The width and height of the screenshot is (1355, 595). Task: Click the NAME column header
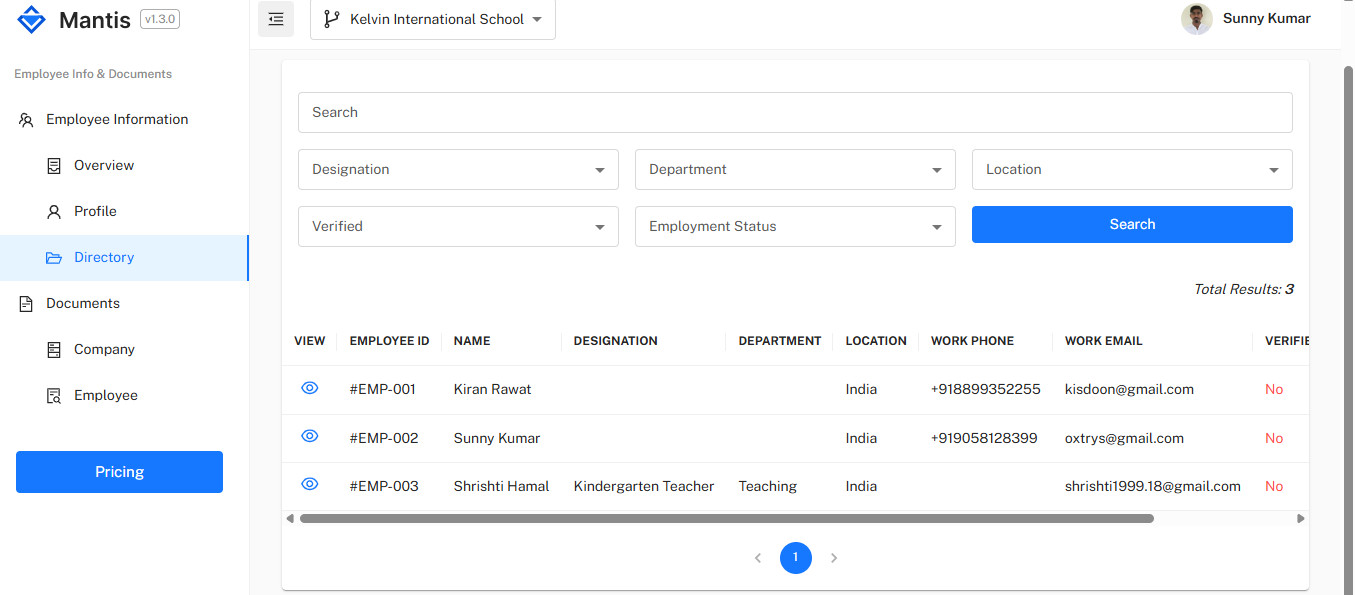(x=472, y=341)
